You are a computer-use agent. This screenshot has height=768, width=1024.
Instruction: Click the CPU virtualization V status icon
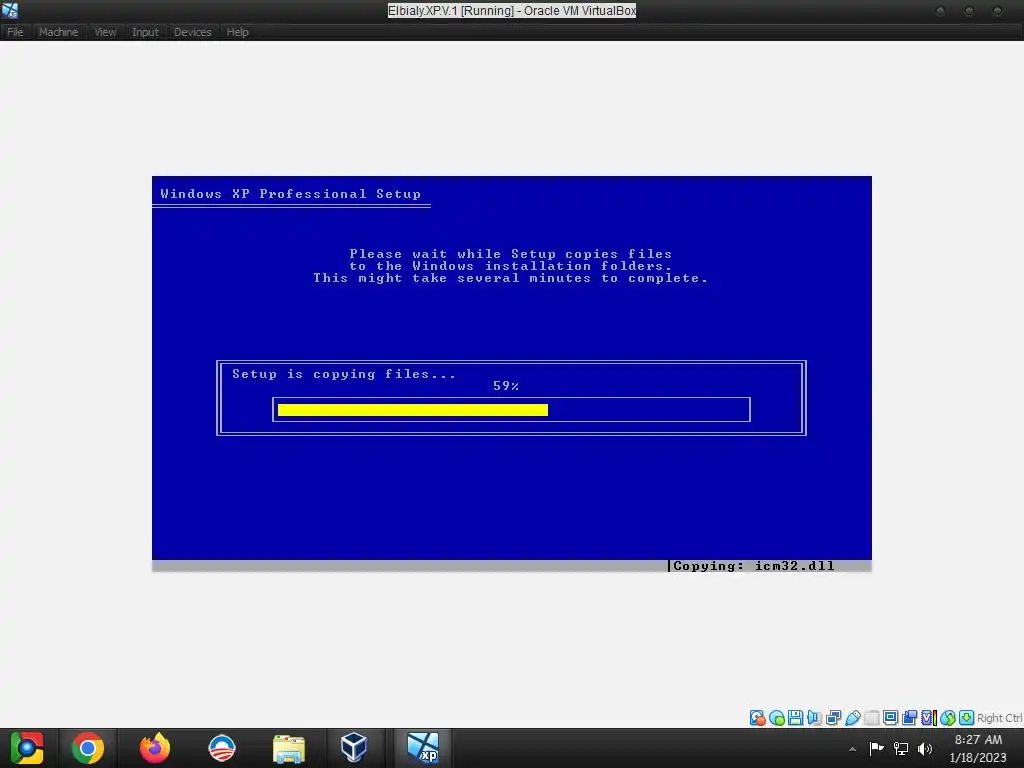click(929, 718)
